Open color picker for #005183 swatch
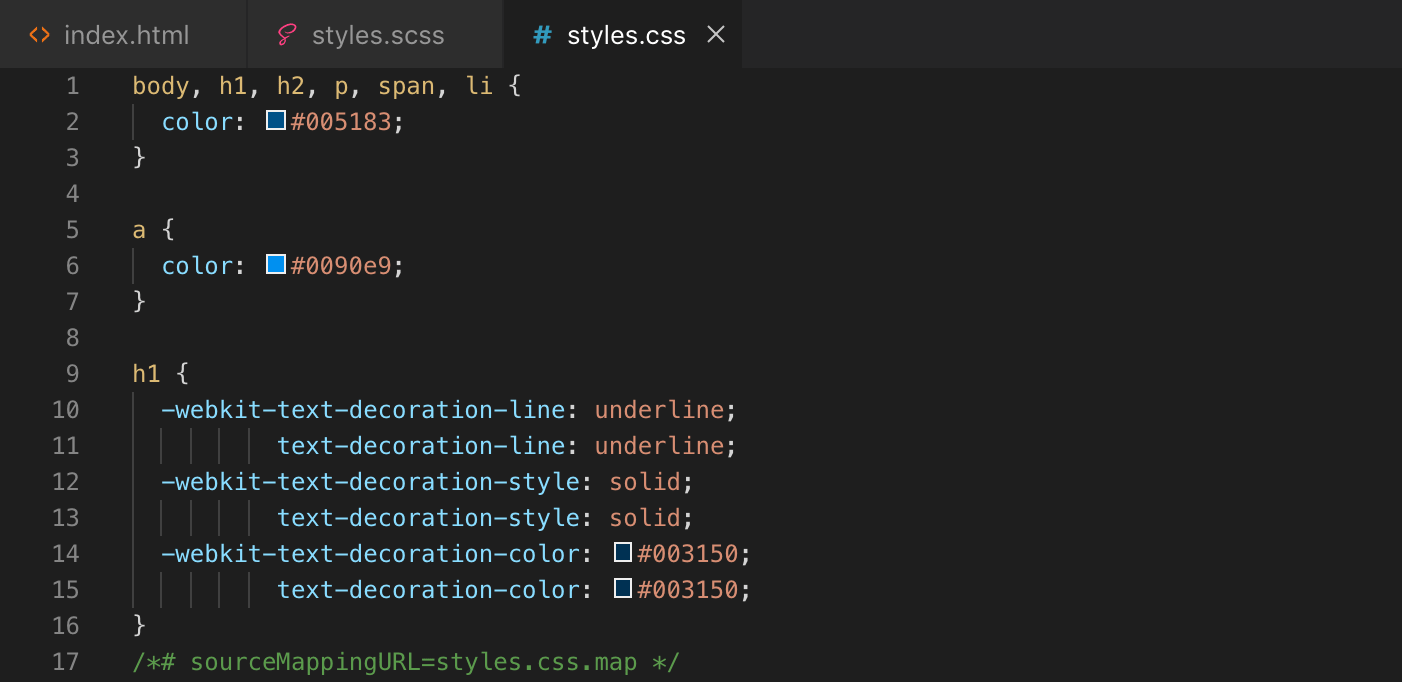The image size is (1402, 682). pos(276,121)
